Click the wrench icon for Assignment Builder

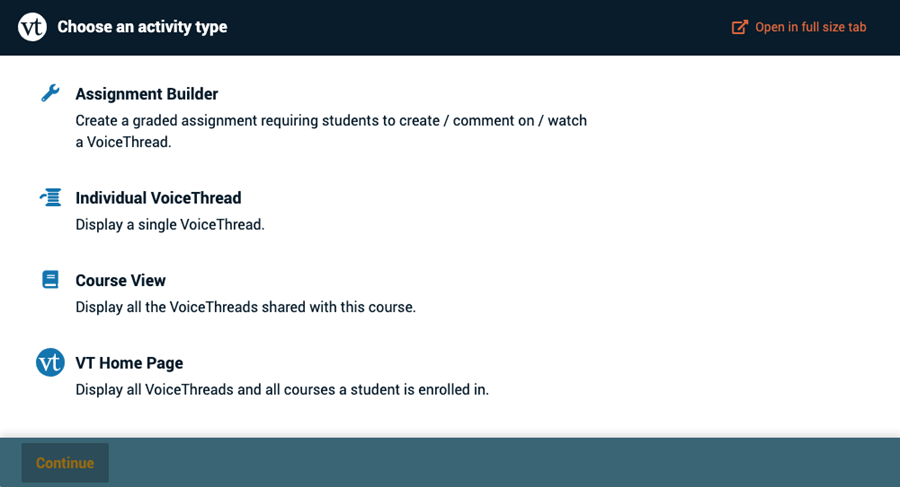click(50, 93)
